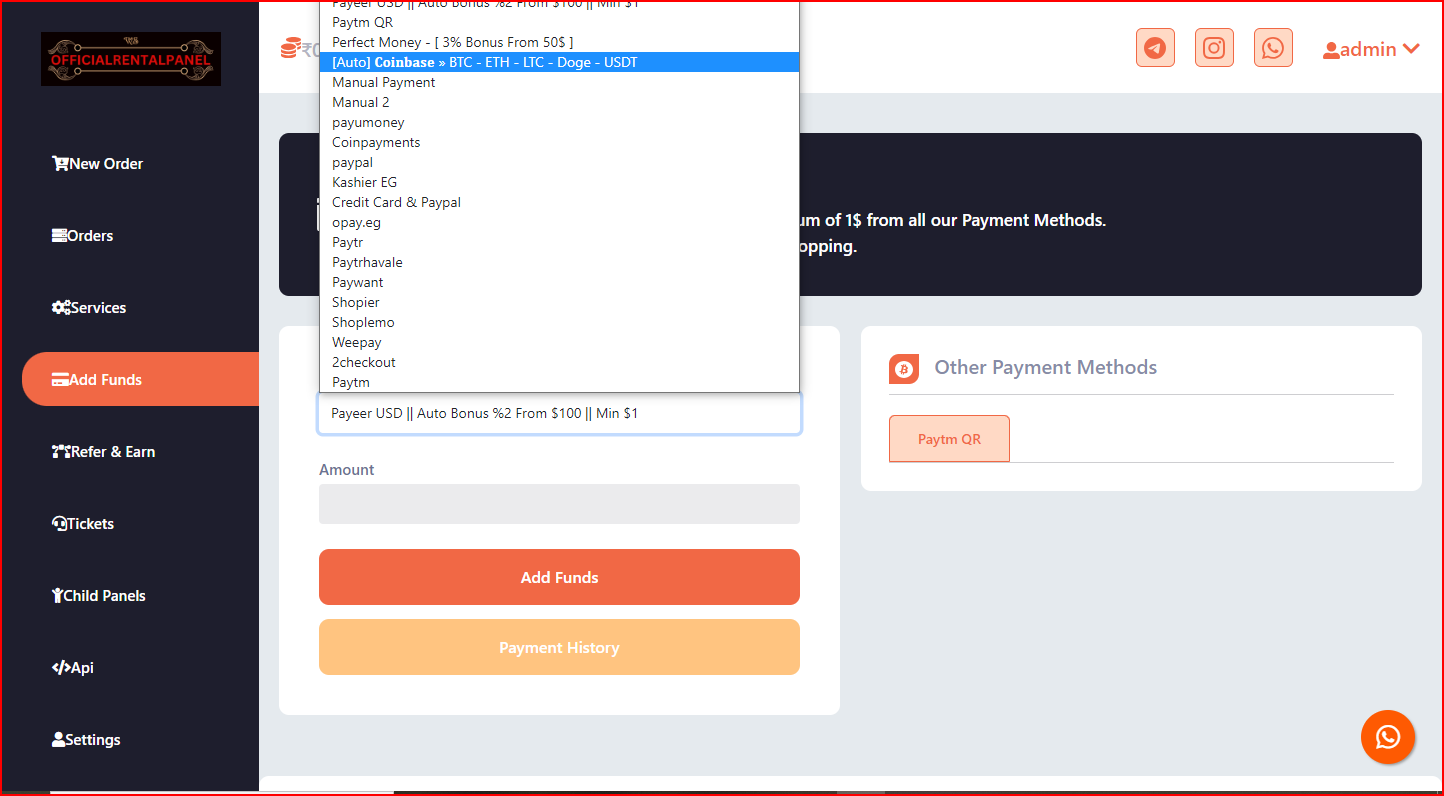Click the Instagram icon in header
This screenshot has height=796, width=1444.
tap(1214, 48)
